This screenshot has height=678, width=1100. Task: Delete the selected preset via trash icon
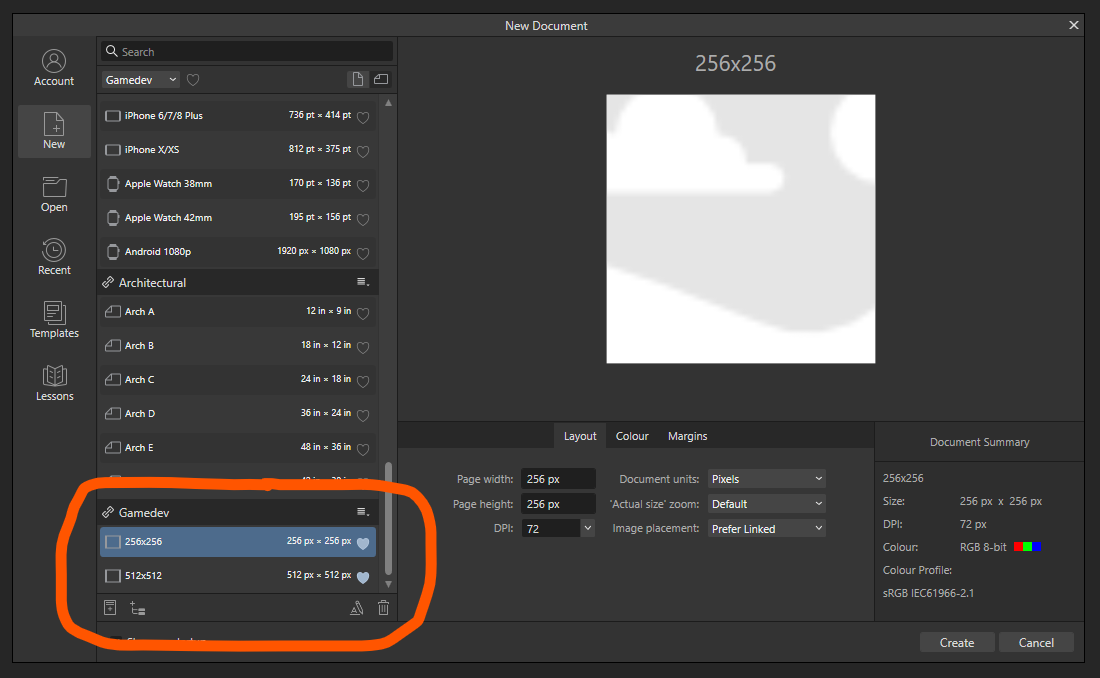pyautogui.click(x=383, y=607)
